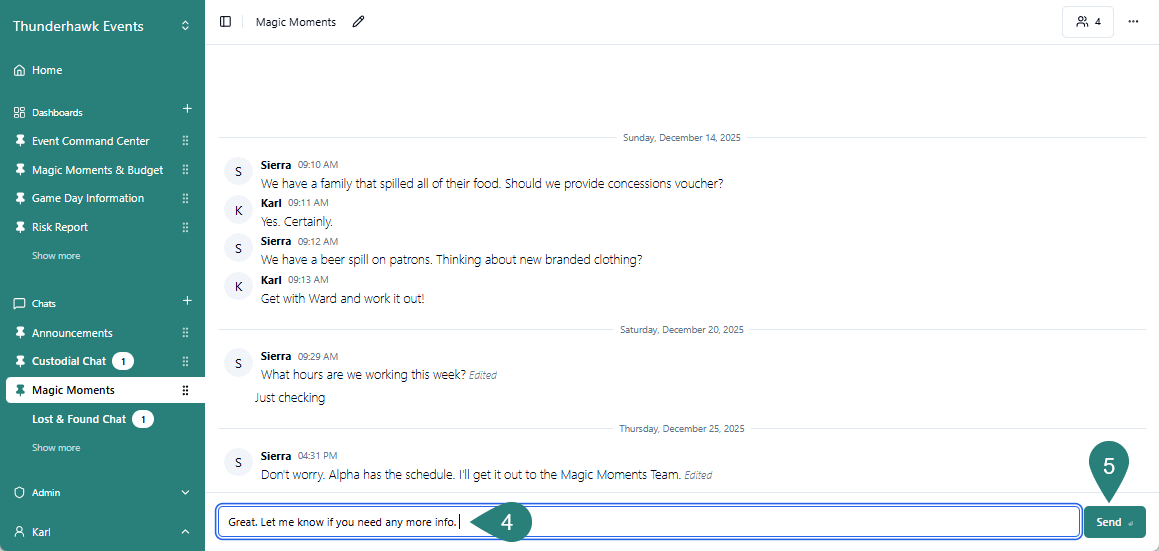This screenshot has height=551, width=1159.
Task: Add a new dashboard with plus icon
Action: pyautogui.click(x=187, y=109)
